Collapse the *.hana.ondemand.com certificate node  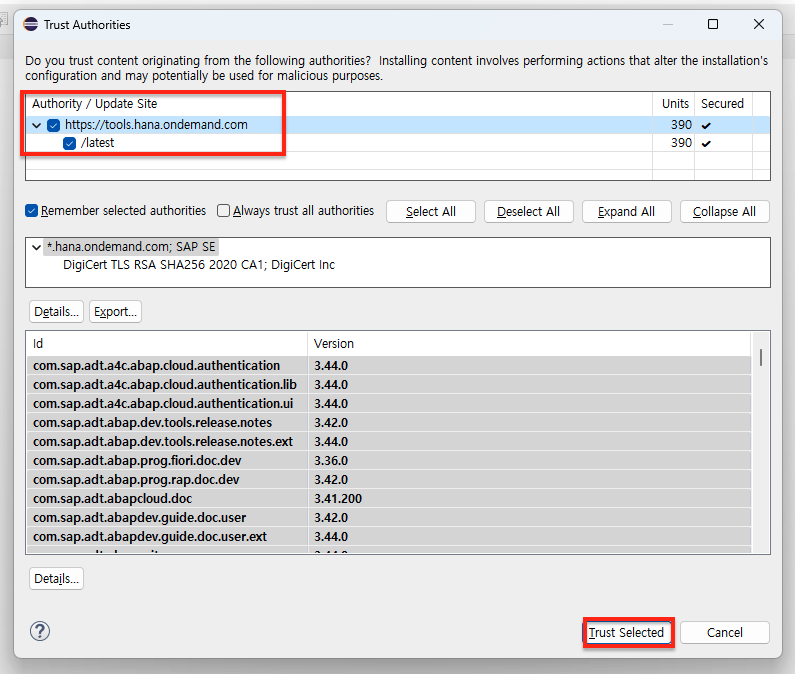(37, 247)
